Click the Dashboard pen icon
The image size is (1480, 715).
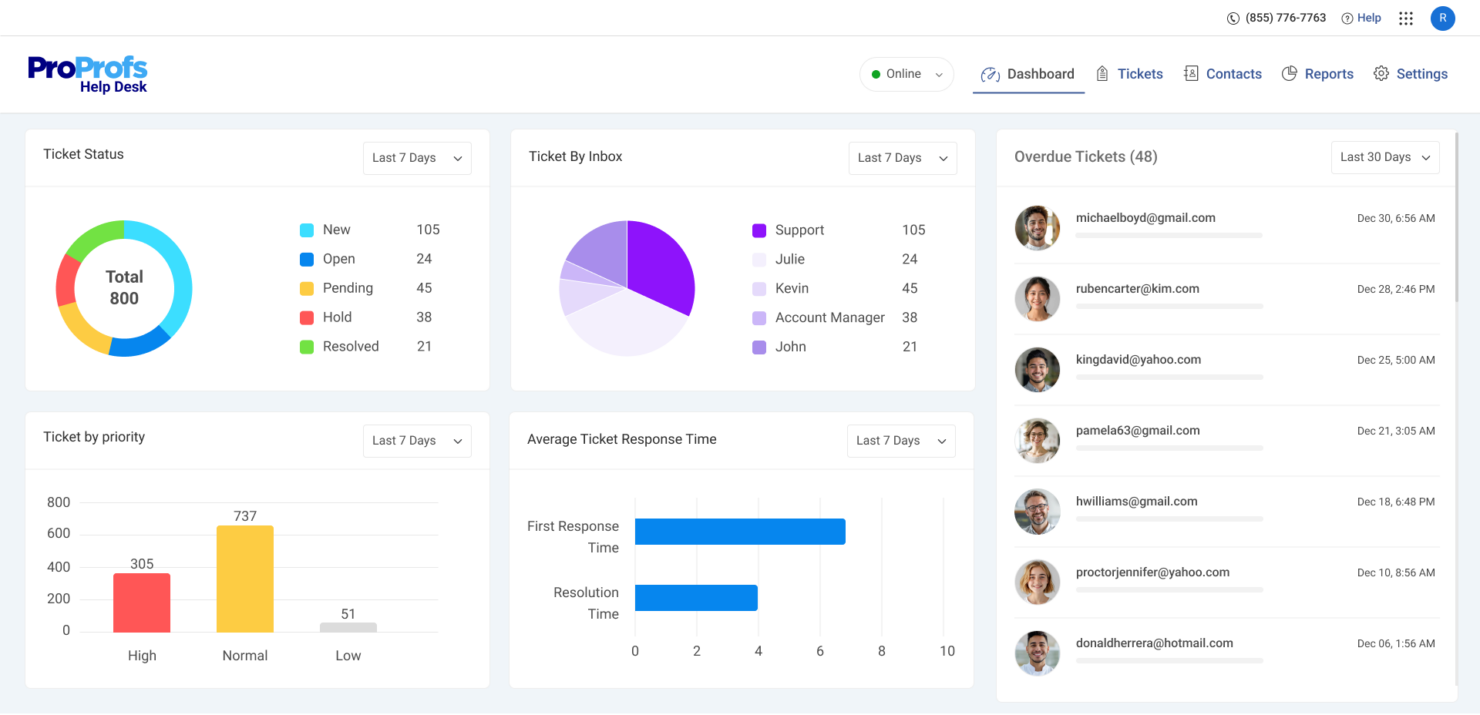pos(990,74)
